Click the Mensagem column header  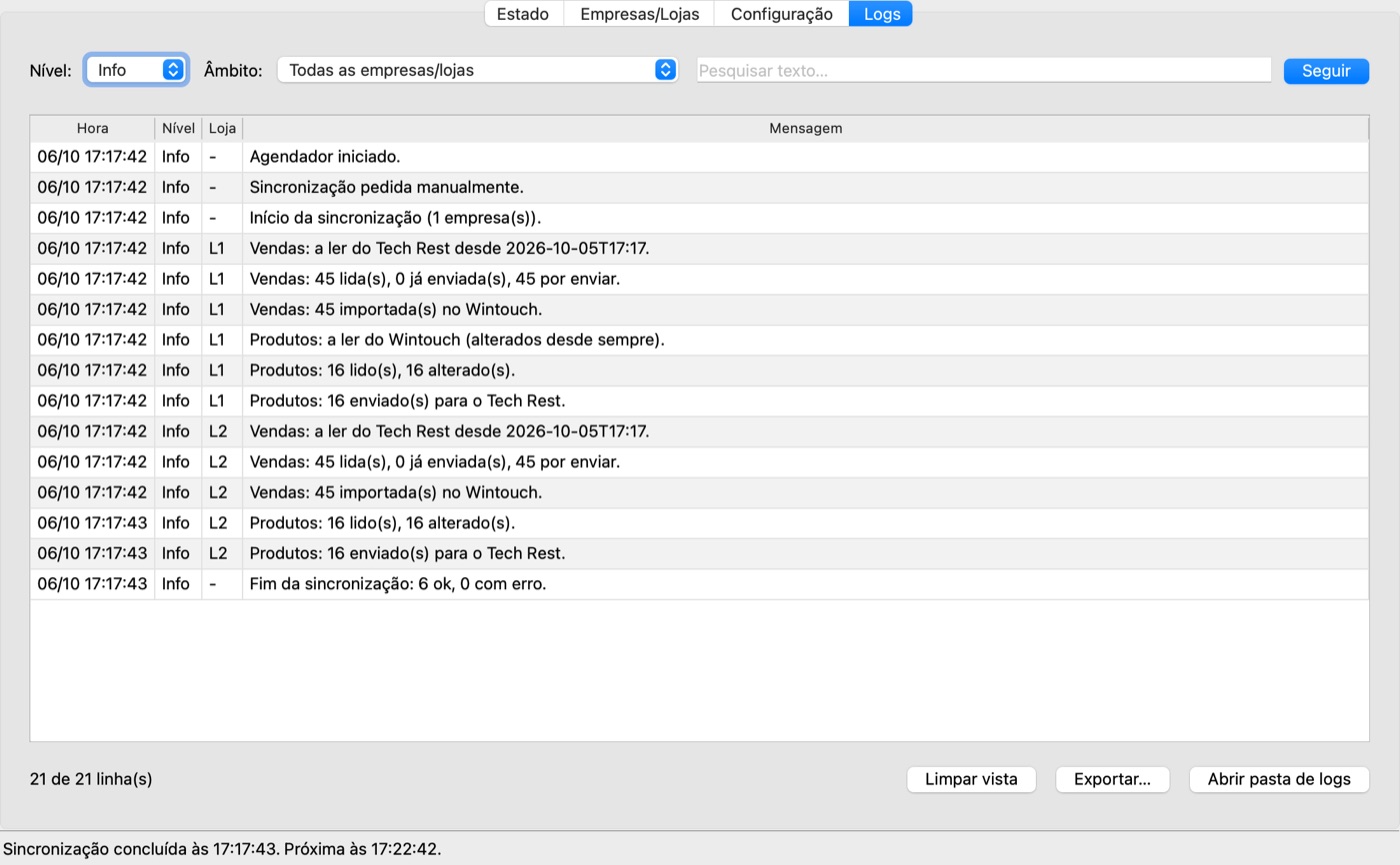tap(805, 128)
